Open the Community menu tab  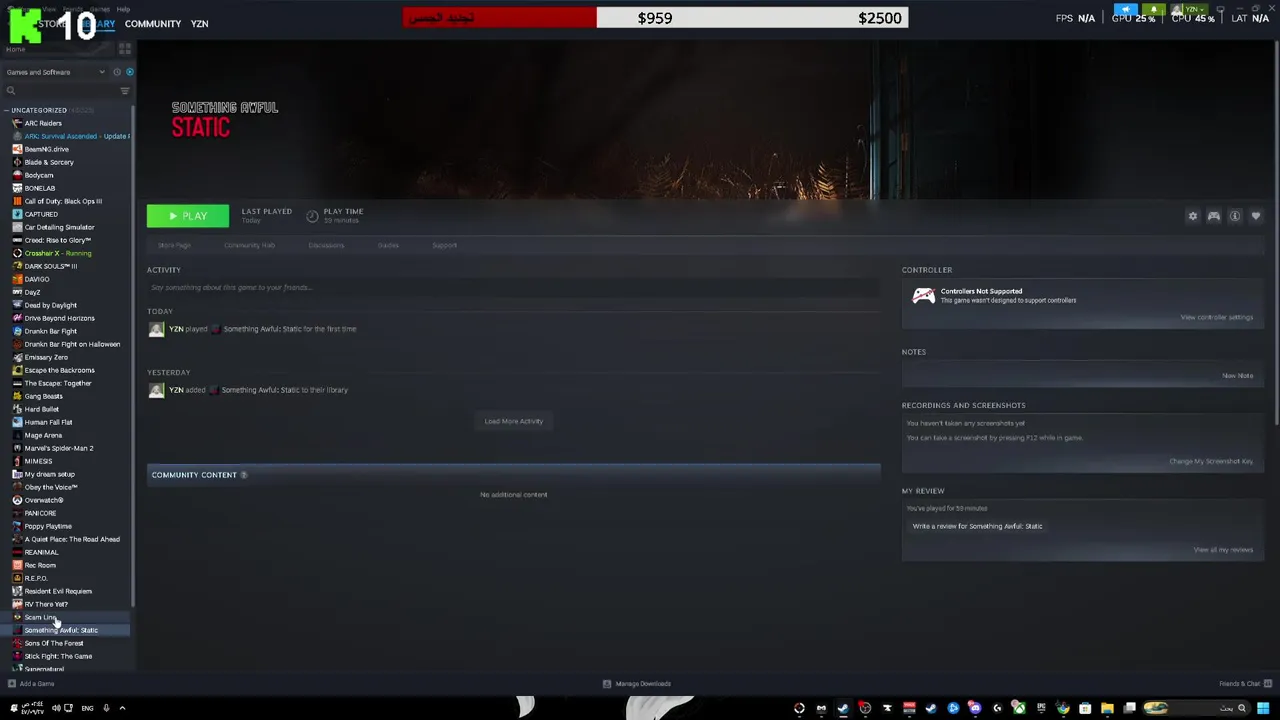(153, 24)
